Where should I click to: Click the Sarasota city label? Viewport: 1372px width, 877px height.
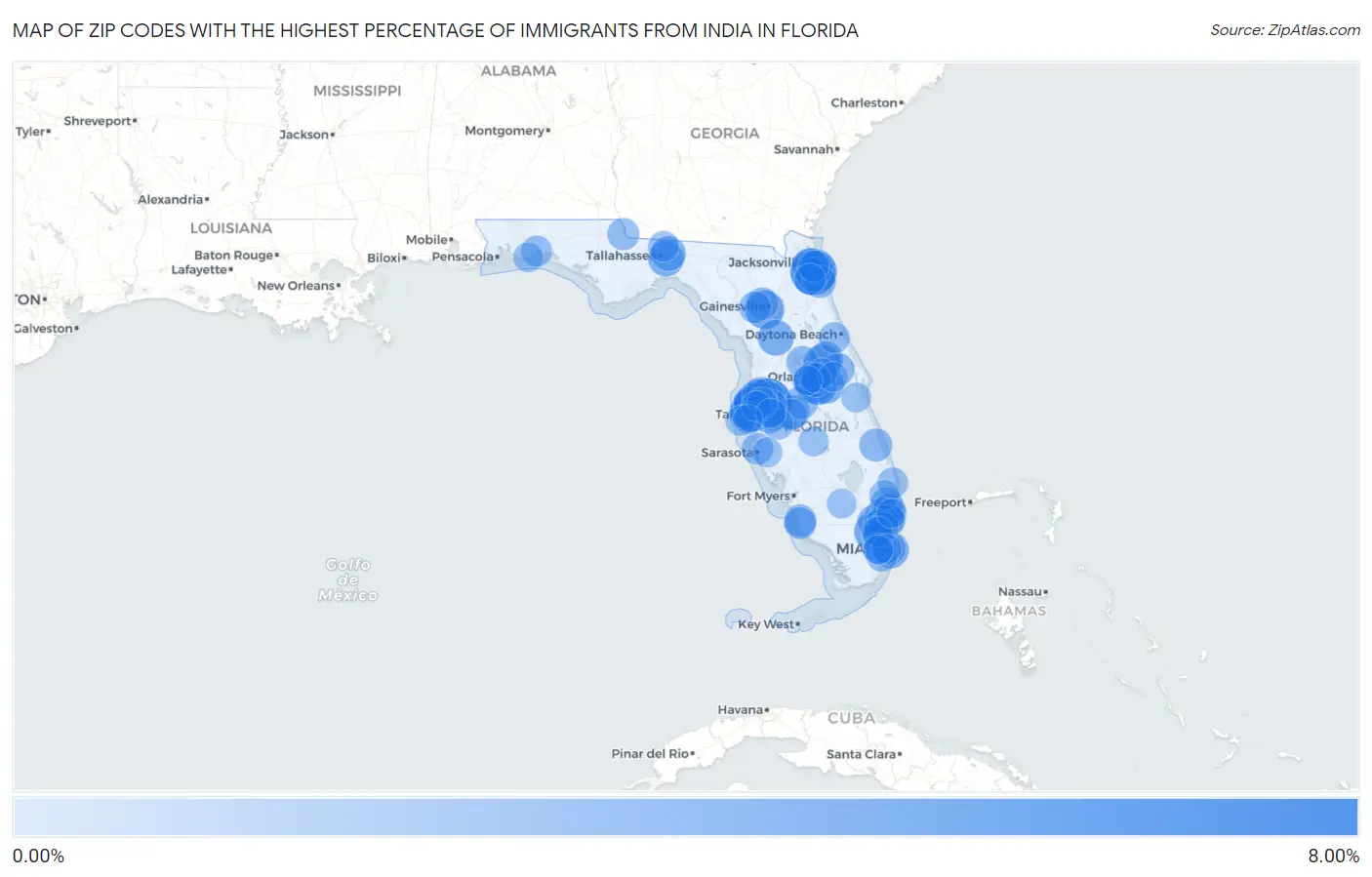[x=729, y=453]
